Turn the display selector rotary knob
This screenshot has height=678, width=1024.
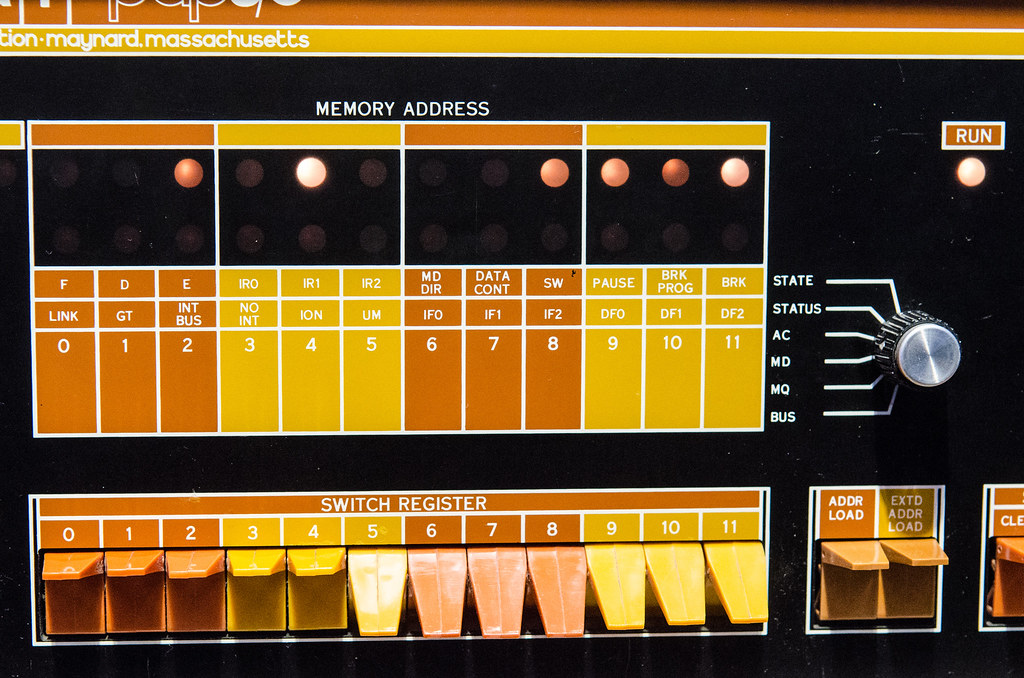920,349
